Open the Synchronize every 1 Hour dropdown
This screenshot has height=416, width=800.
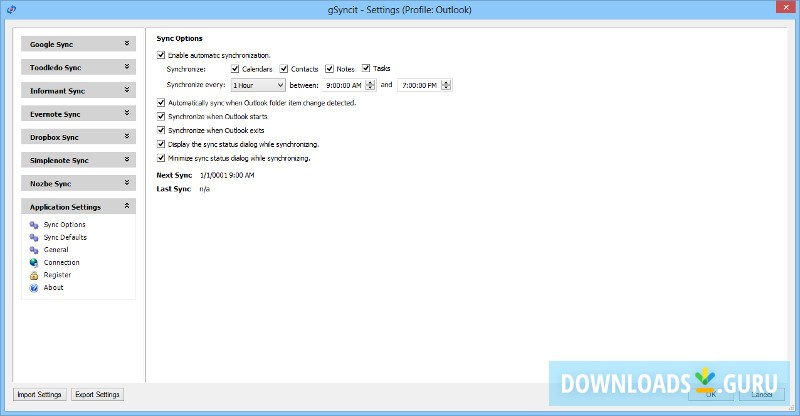pos(258,85)
